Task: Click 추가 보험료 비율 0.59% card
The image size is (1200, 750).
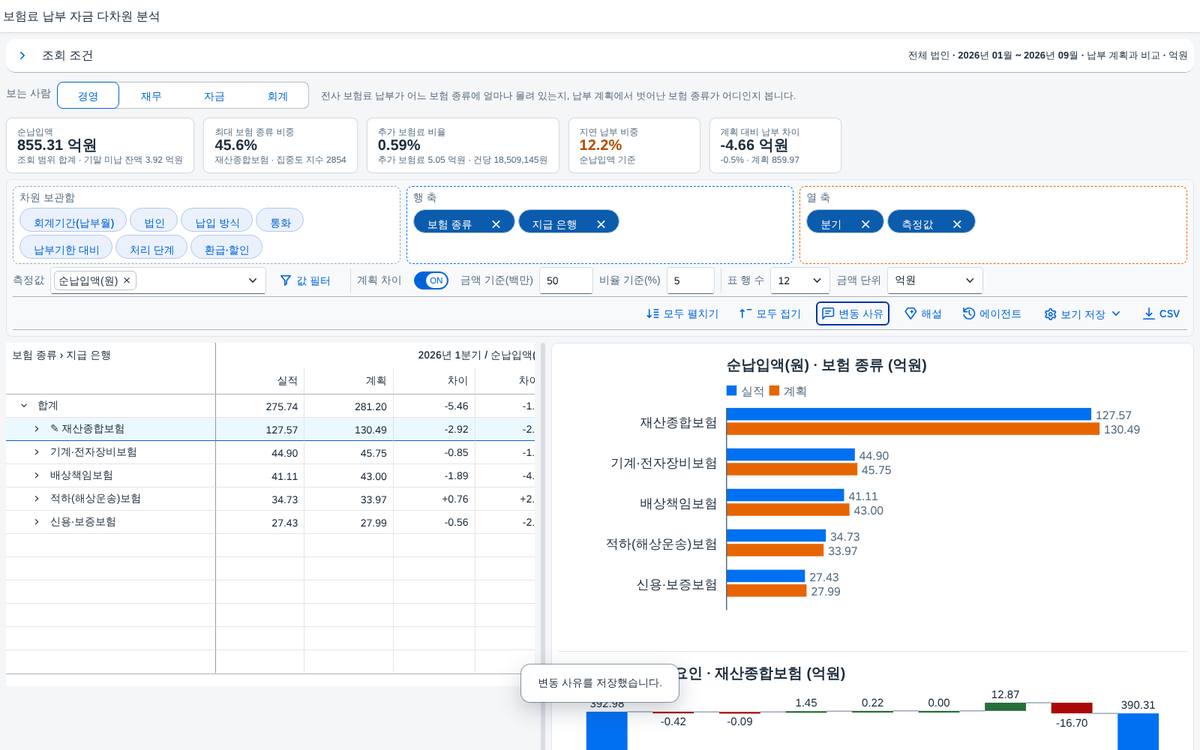Action: [x=462, y=145]
